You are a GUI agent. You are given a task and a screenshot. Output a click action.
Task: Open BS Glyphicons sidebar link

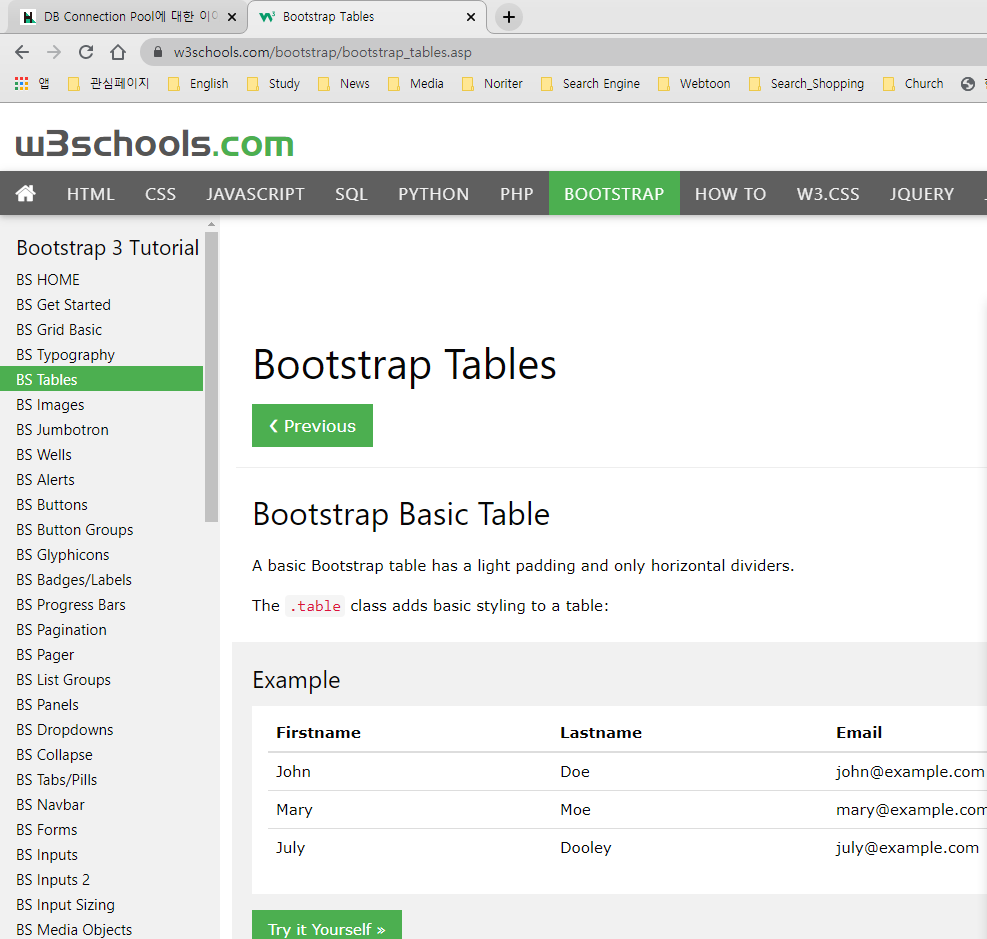pyautogui.click(x=101, y=554)
